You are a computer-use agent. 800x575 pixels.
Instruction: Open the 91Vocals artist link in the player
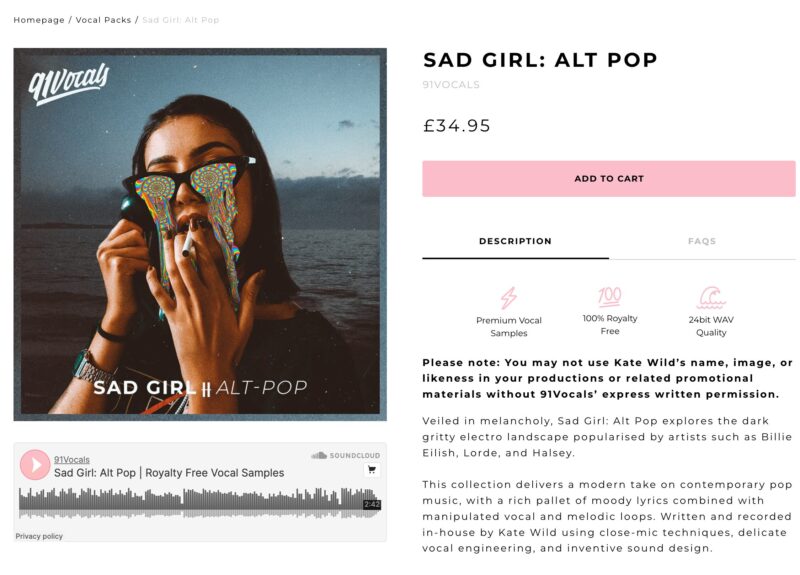click(x=72, y=459)
